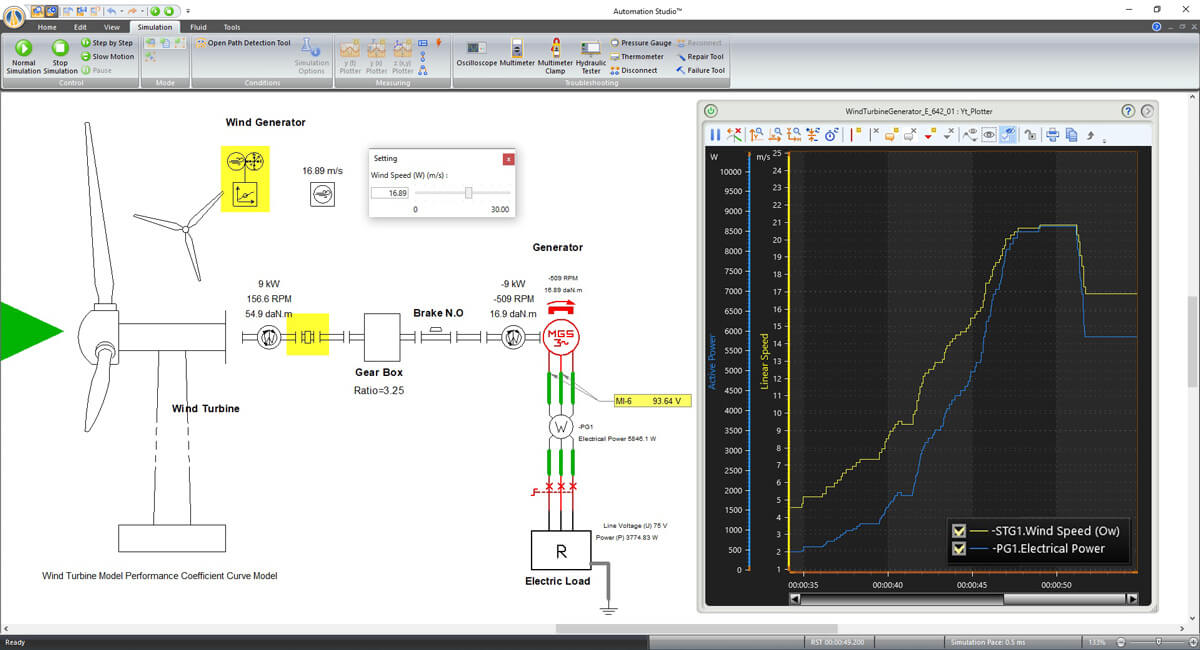
Task: Start Normal Simulation
Action: (23, 57)
